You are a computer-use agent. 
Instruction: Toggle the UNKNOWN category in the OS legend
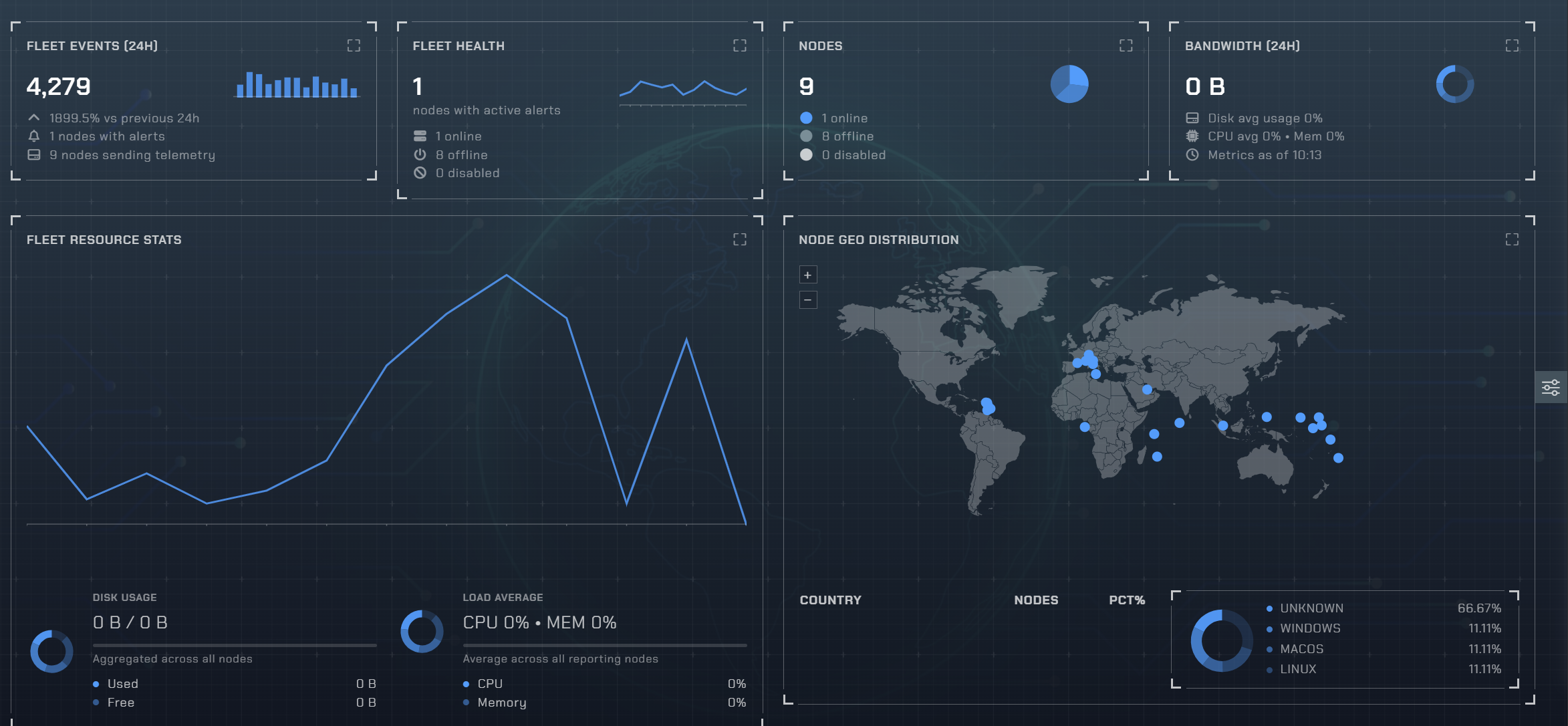tap(1311, 608)
